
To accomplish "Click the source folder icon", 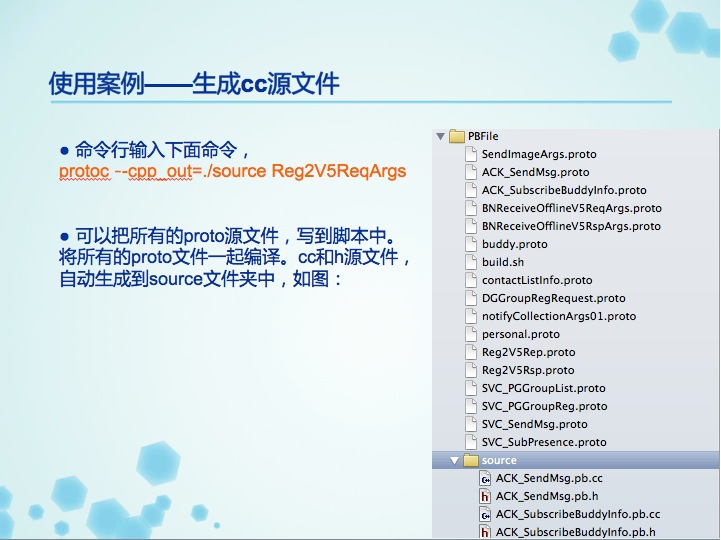I will [471, 460].
